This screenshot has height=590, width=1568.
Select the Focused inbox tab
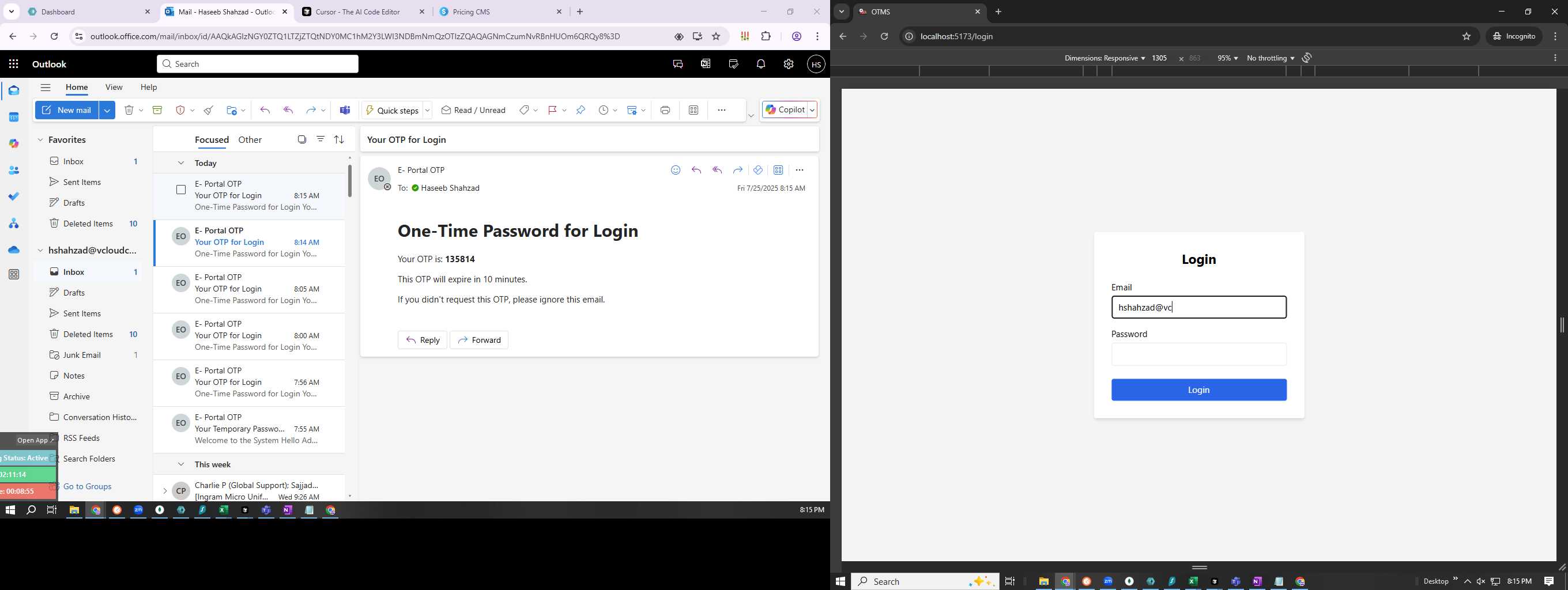(212, 140)
